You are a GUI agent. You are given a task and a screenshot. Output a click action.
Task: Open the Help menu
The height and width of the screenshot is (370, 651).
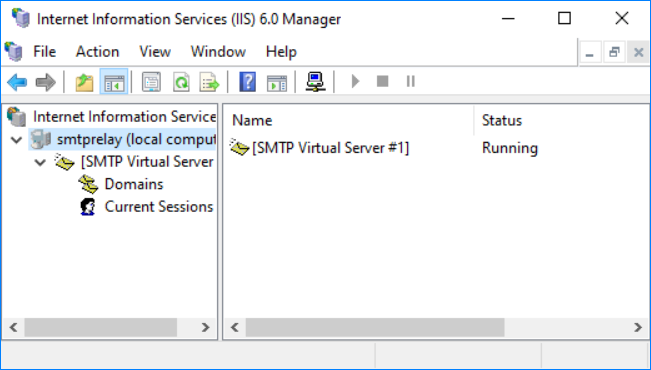pyautogui.click(x=281, y=51)
